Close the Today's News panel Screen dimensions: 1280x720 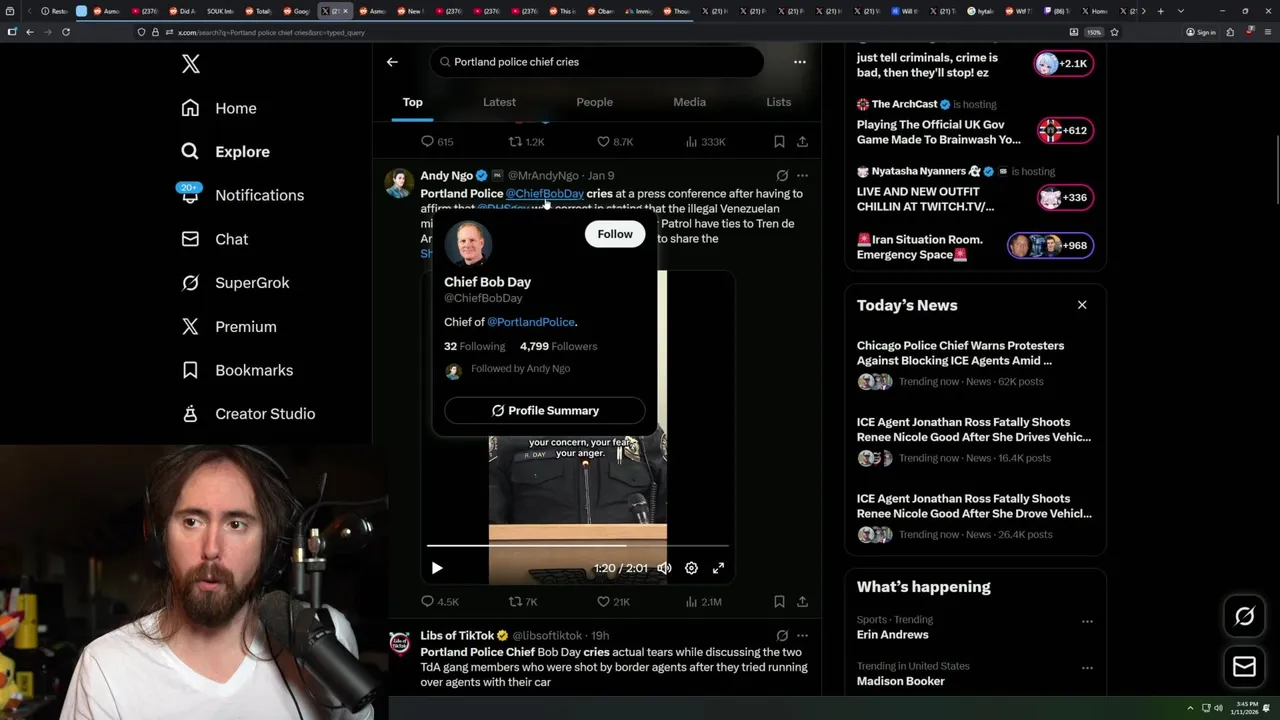(1082, 305)
